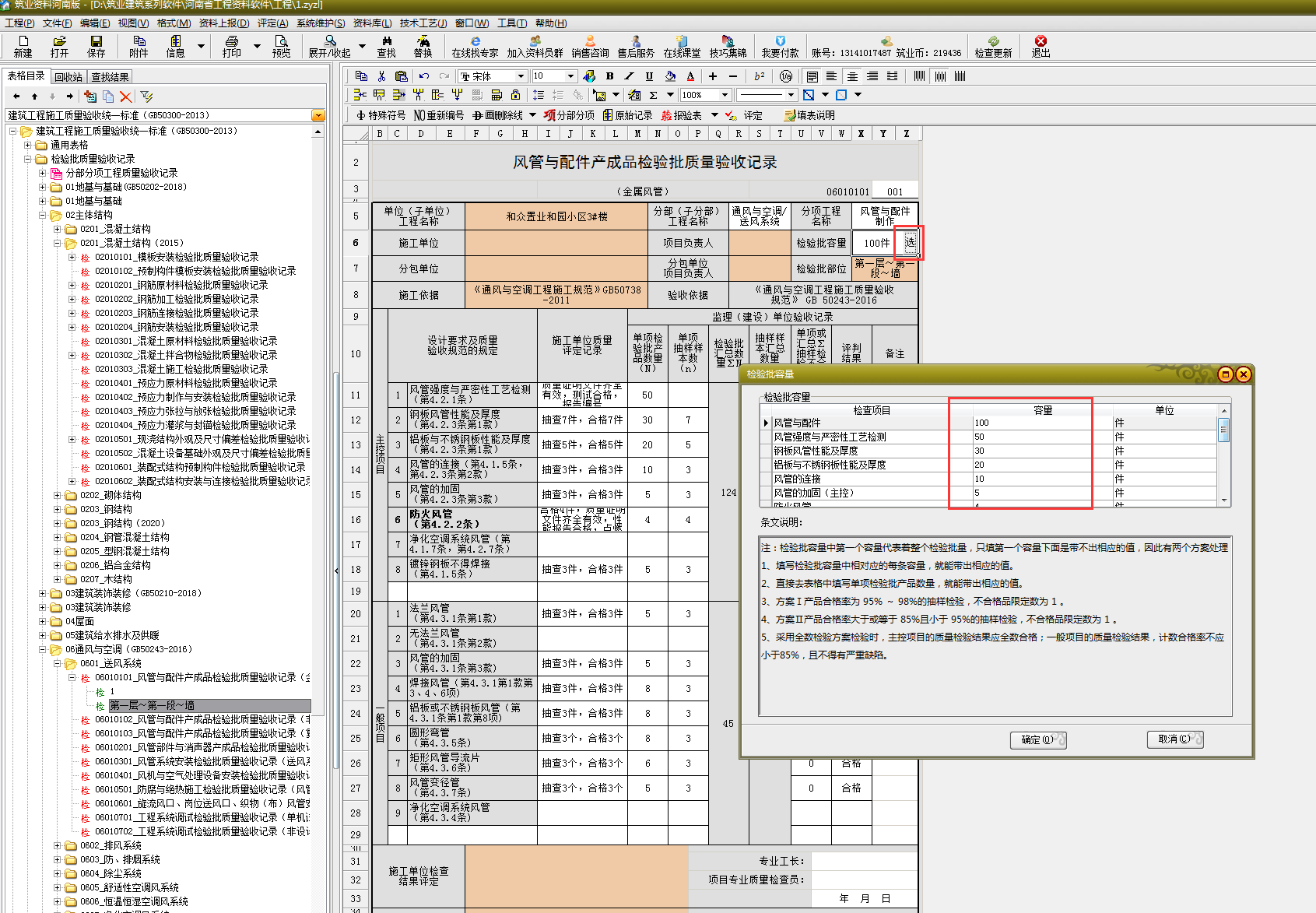Open 在线课堂 online classroom
This screenshot has height=913, width=1316.
click(x=682, y=46)
